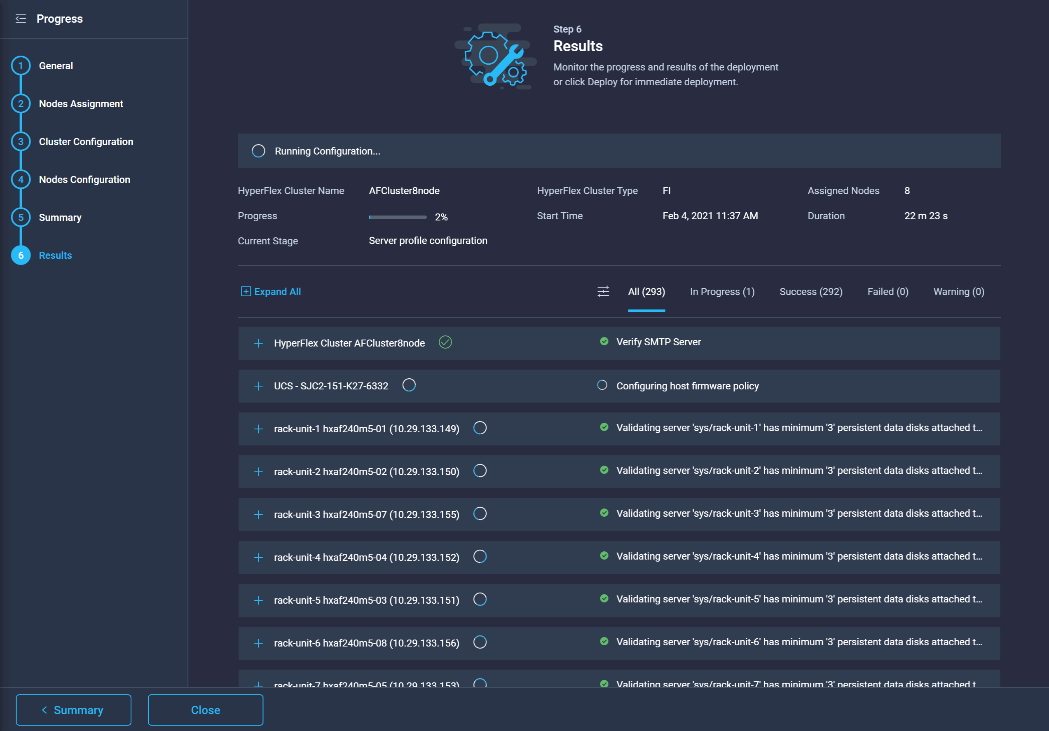The image size is (1049, 731).
Task: Click the Progress sidebar heading
Action: point(60,19)
